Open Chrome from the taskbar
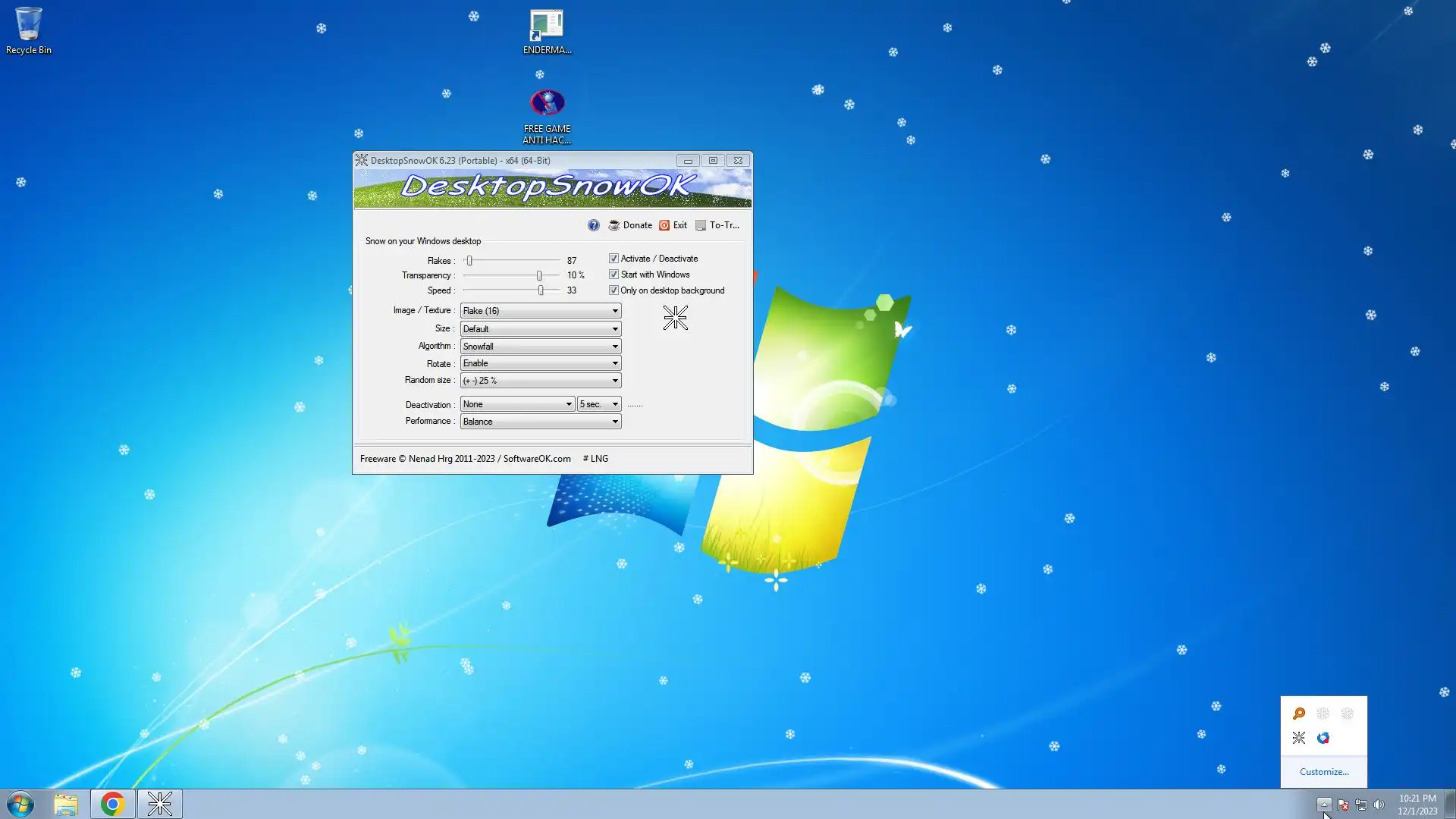 click(112, 804)
